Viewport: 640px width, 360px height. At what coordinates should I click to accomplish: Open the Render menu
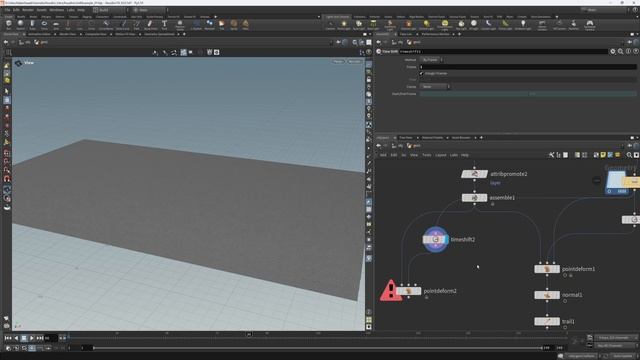pyautogui.click(x=28, y=10)
